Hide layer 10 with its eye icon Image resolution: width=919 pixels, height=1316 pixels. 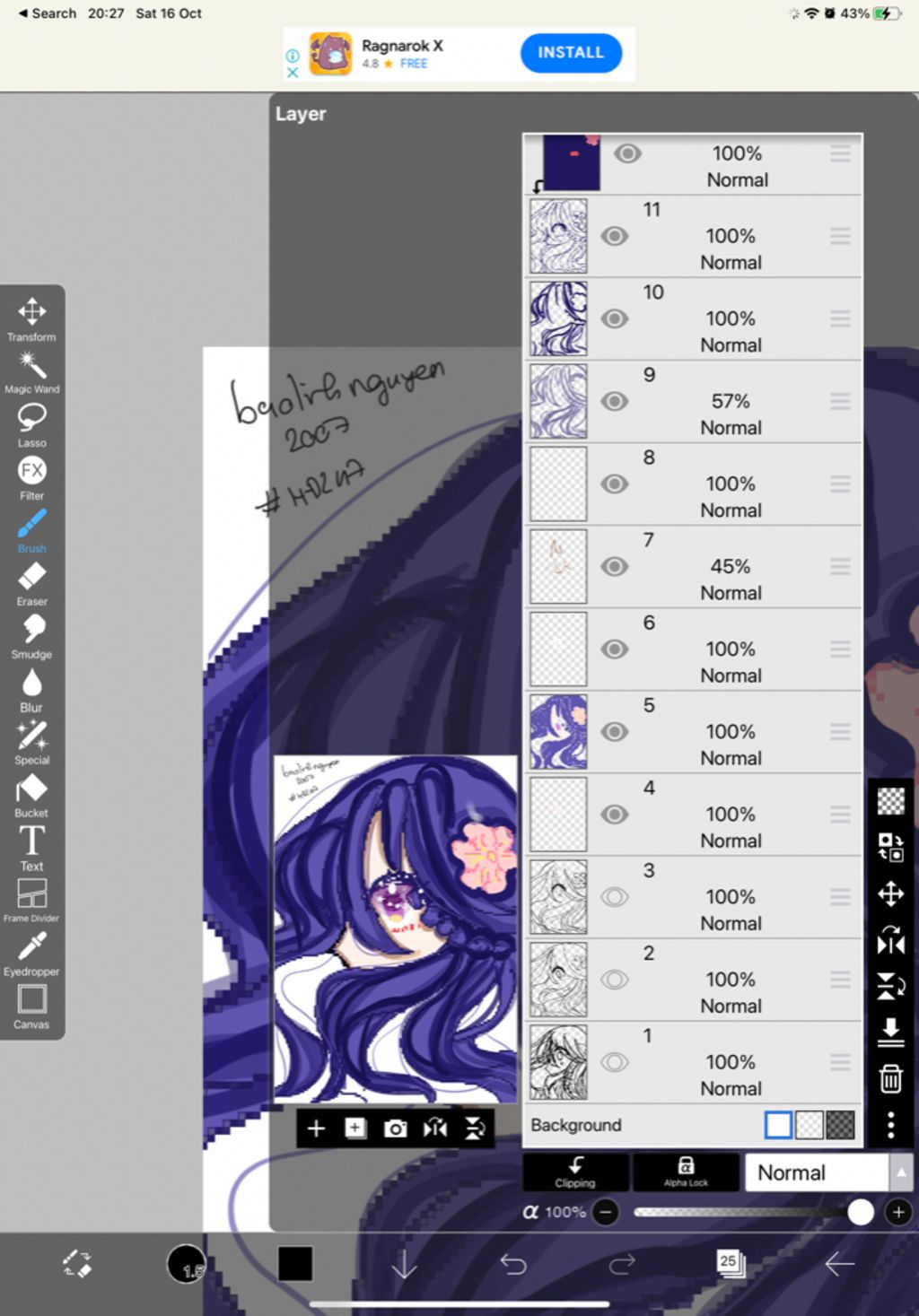[x=615, y=318]
